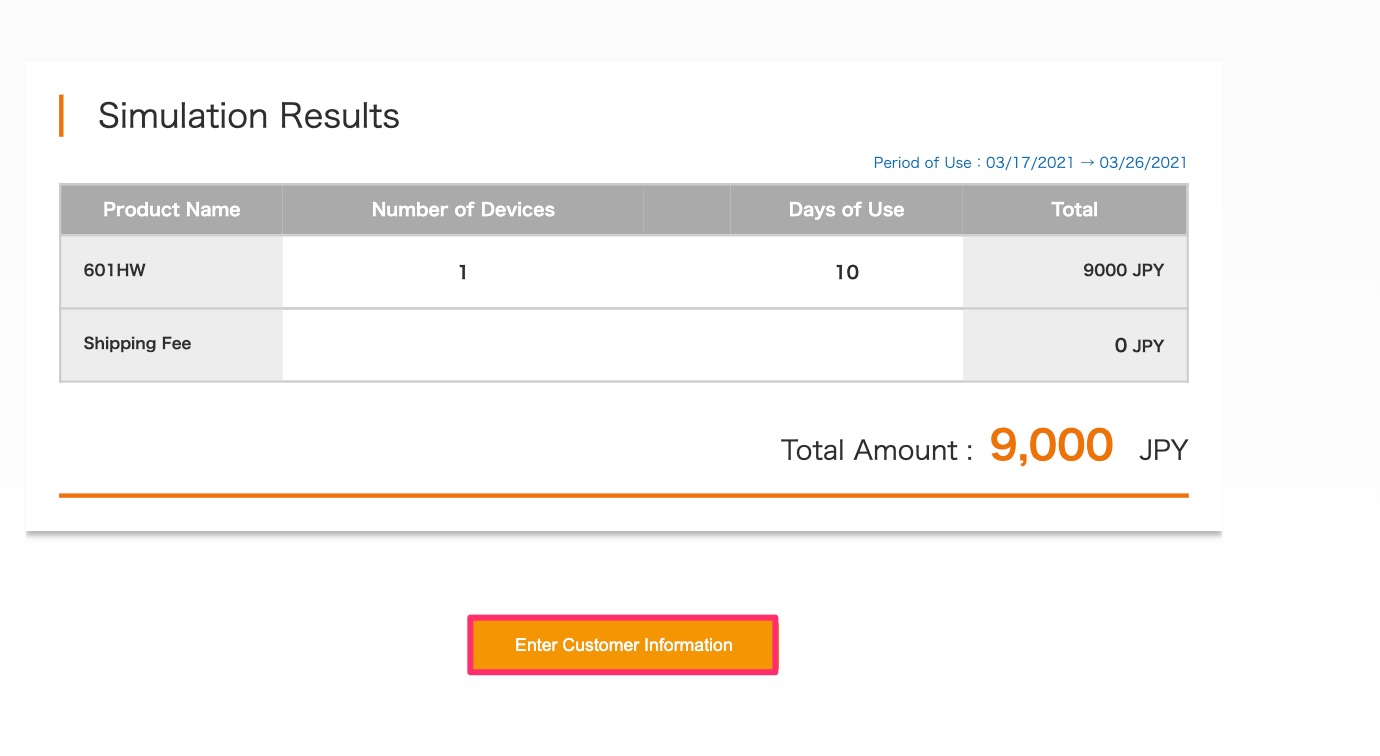Click the start date 03/17/2021
Viewport: 1380px width, 756px height.
1030,163
